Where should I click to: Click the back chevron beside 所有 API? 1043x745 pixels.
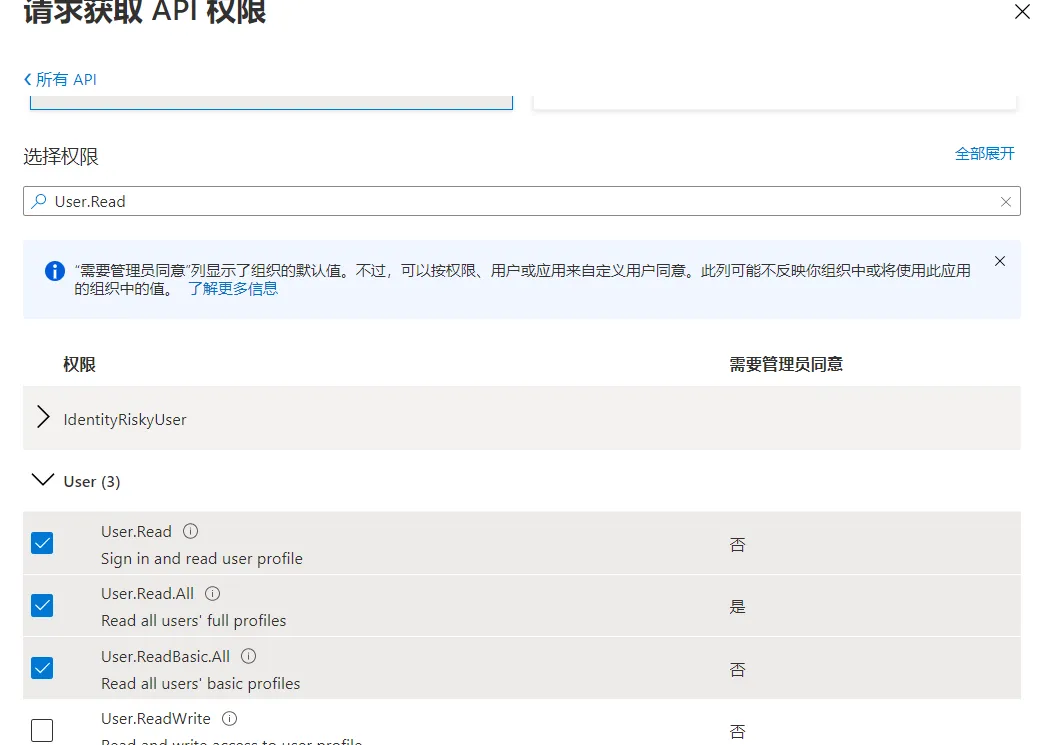coord(27,80)
